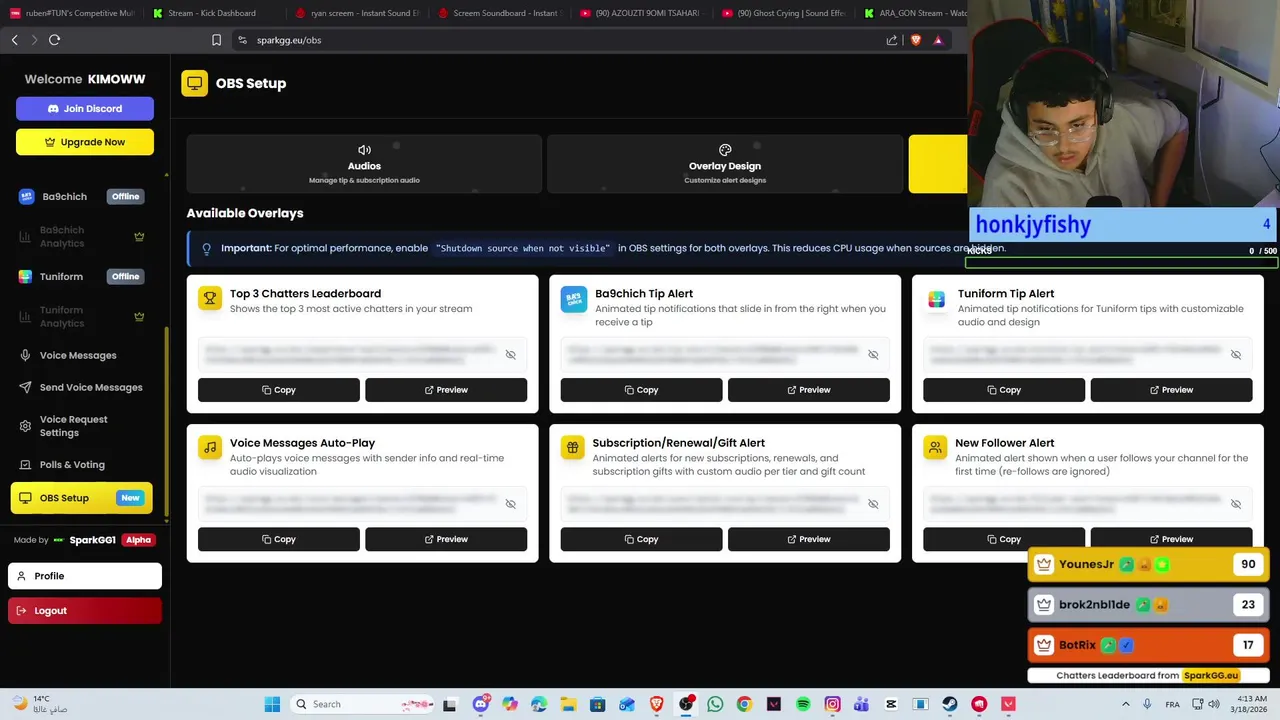This screenshot has width=1280, height=720.
Task: Reveal the Subscription/Renewal/Gift Alert URL
Action: pyautogui.click(x=873, y=504)
